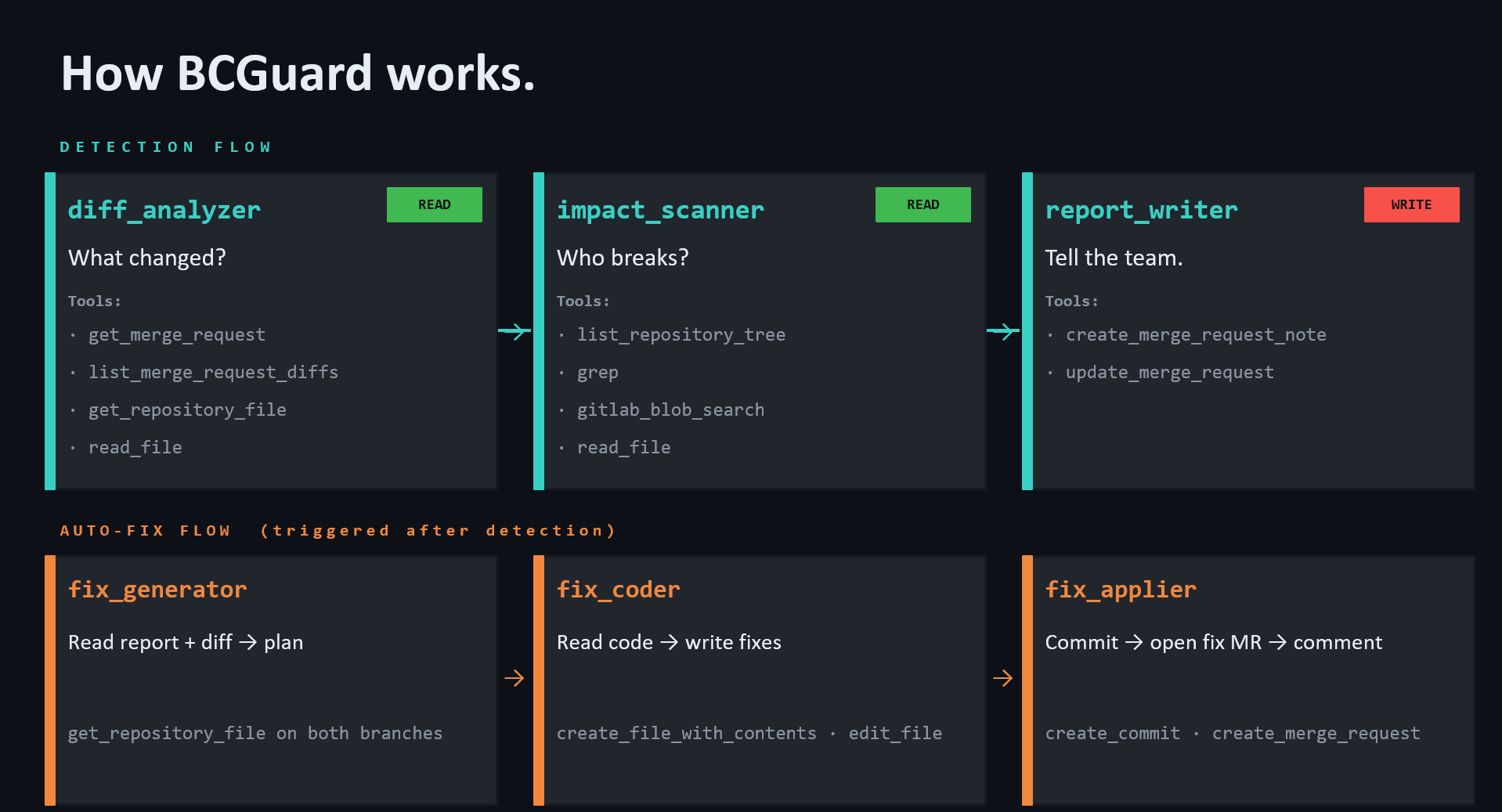The image size is (1502, 812).
Task: Click the report_writer card heading
Action: (x=1142, y=210)
